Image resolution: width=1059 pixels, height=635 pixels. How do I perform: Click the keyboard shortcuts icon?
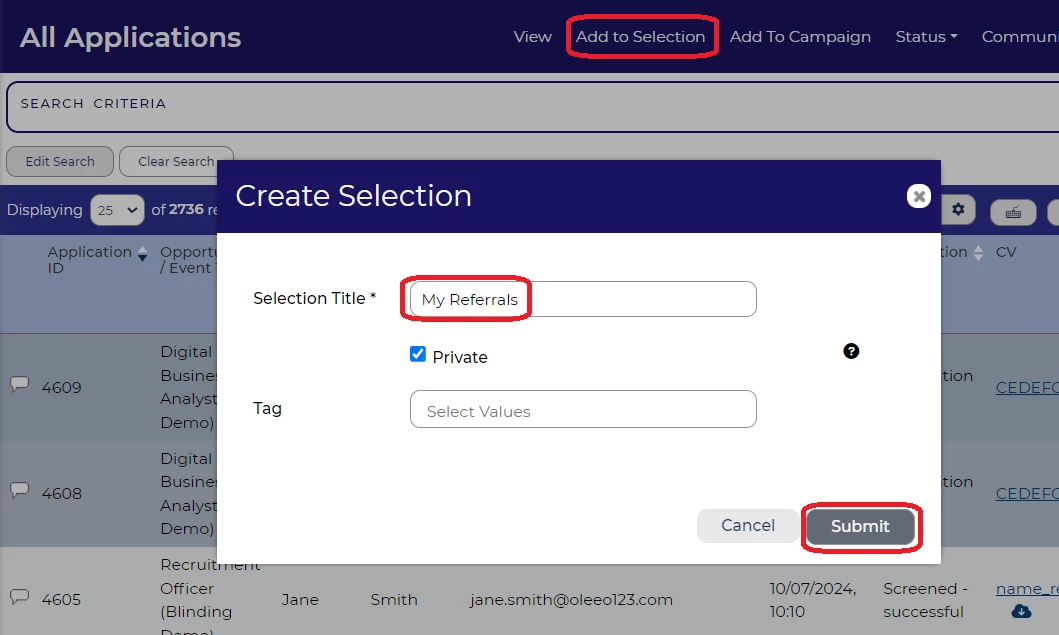(1013, 212)
